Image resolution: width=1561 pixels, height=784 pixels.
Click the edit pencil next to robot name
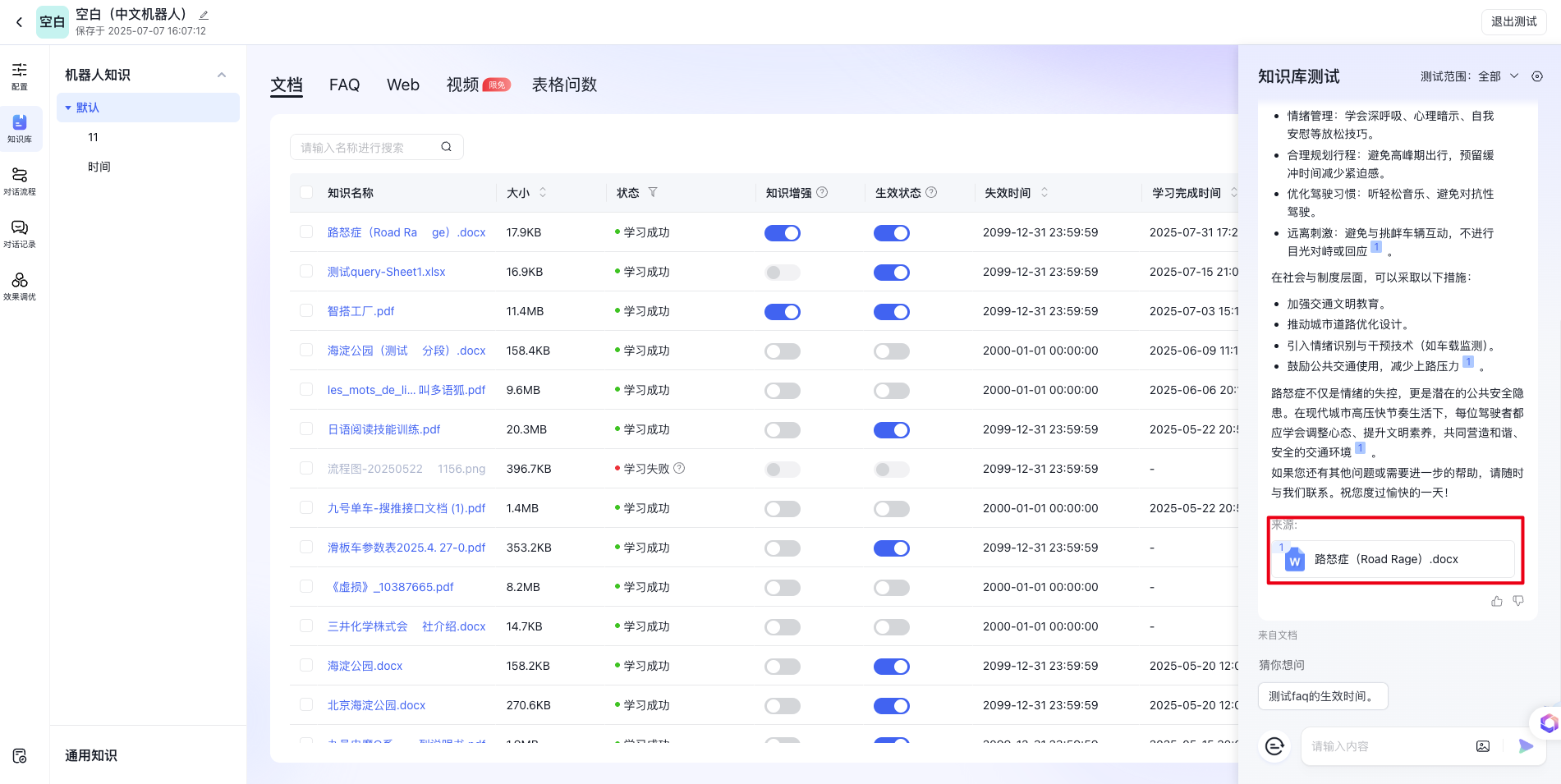point(204,15)
